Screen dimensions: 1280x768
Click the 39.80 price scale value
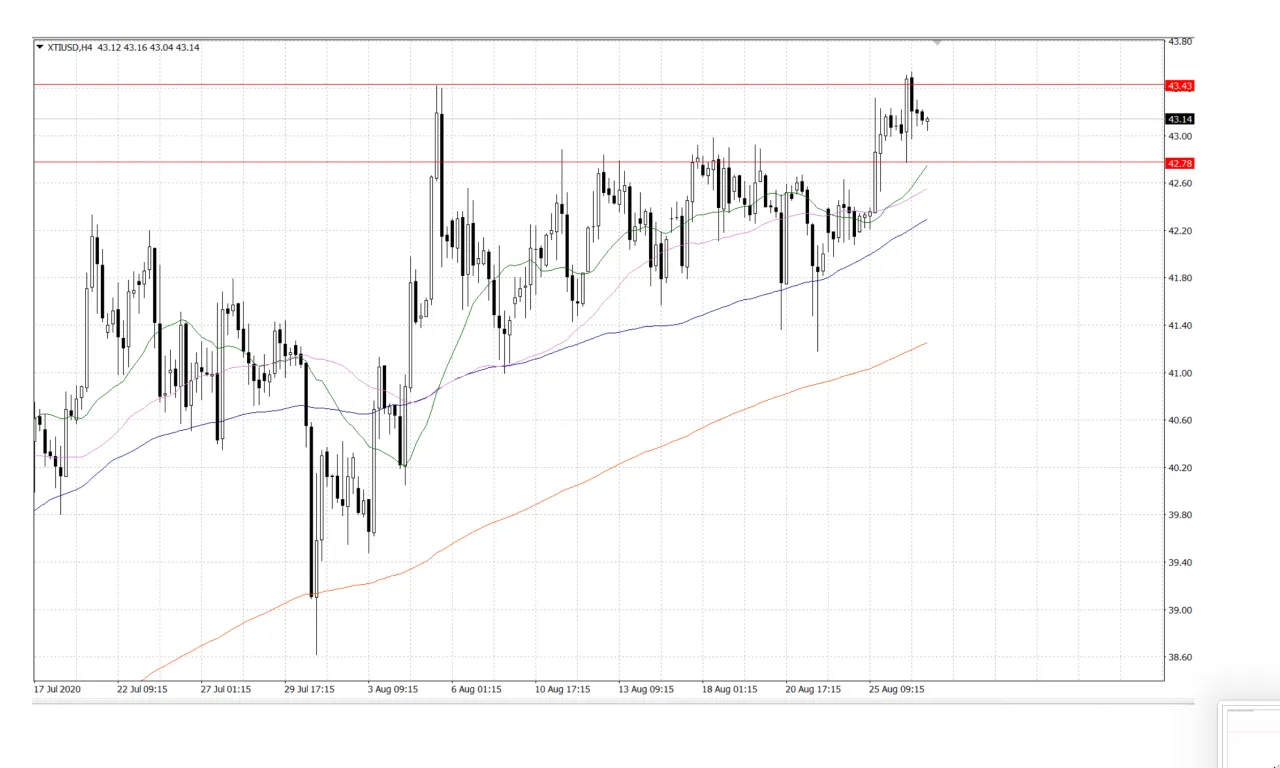[1180, 516]
